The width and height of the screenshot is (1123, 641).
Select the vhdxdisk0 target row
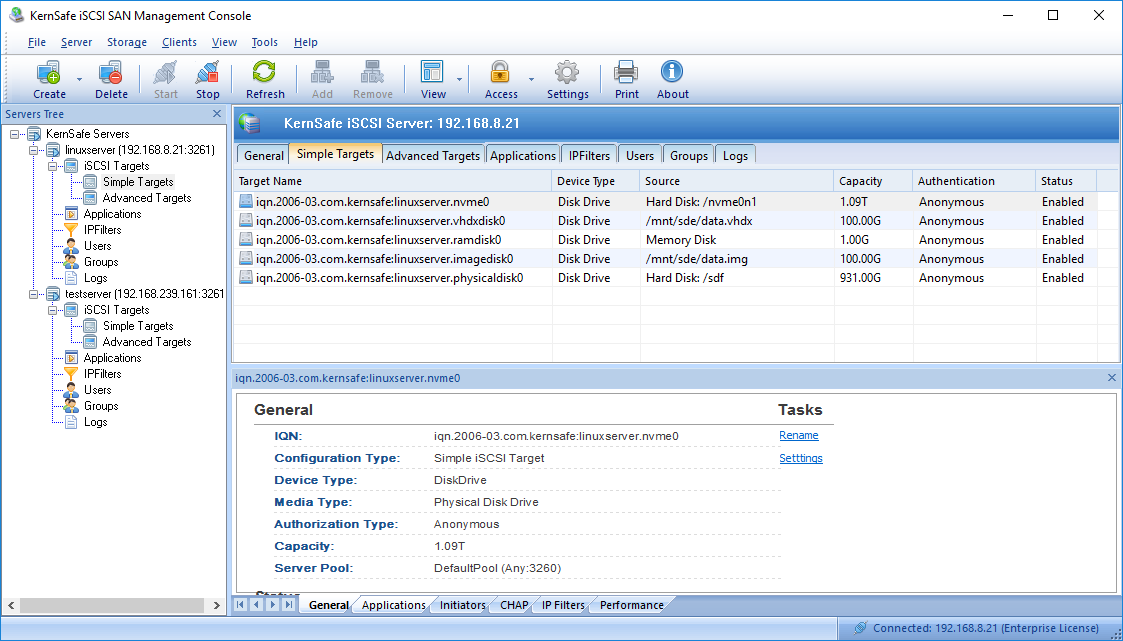[665, 221]
